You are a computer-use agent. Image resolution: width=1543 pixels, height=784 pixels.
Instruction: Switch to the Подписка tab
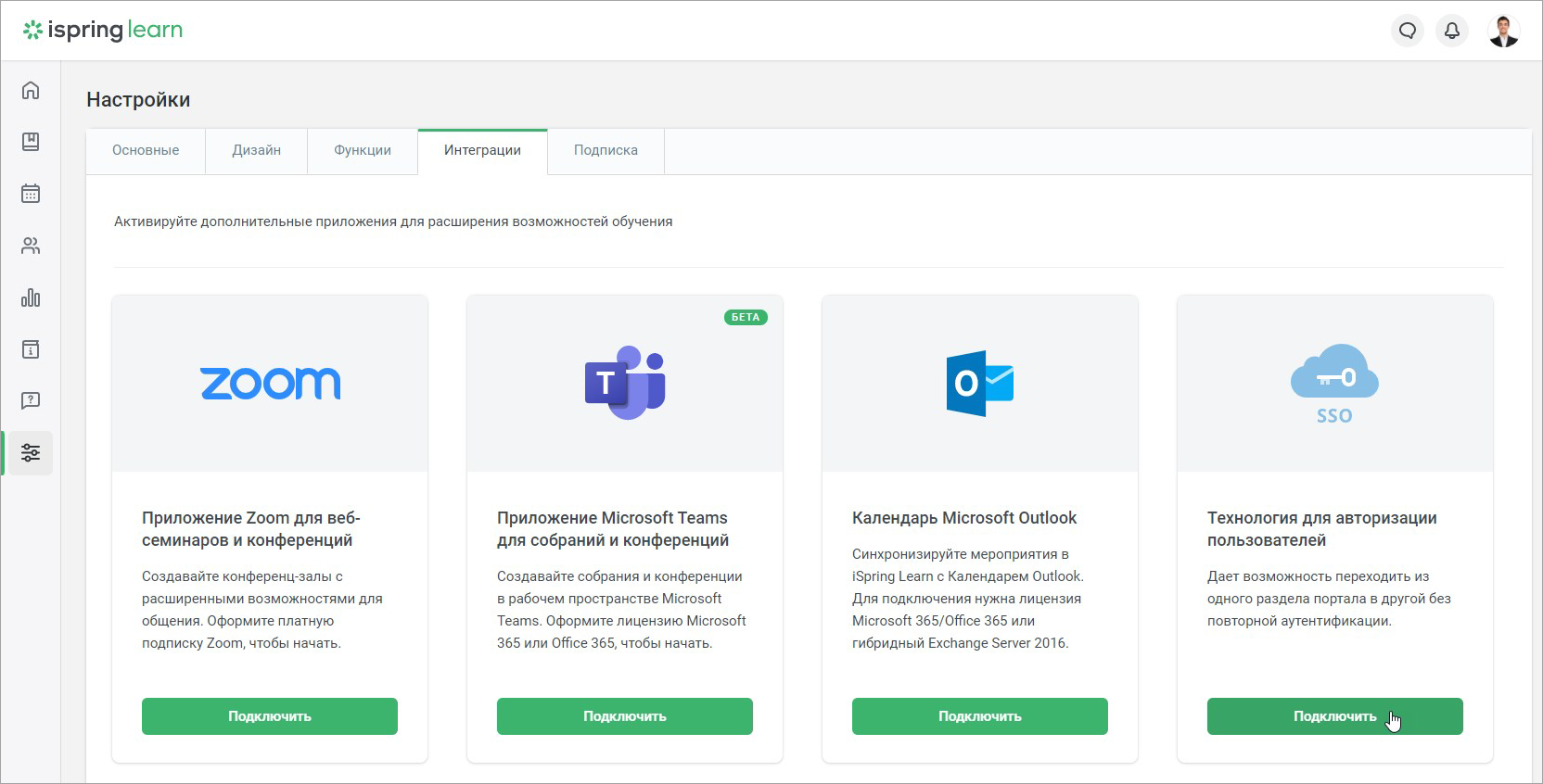(606, 150)
